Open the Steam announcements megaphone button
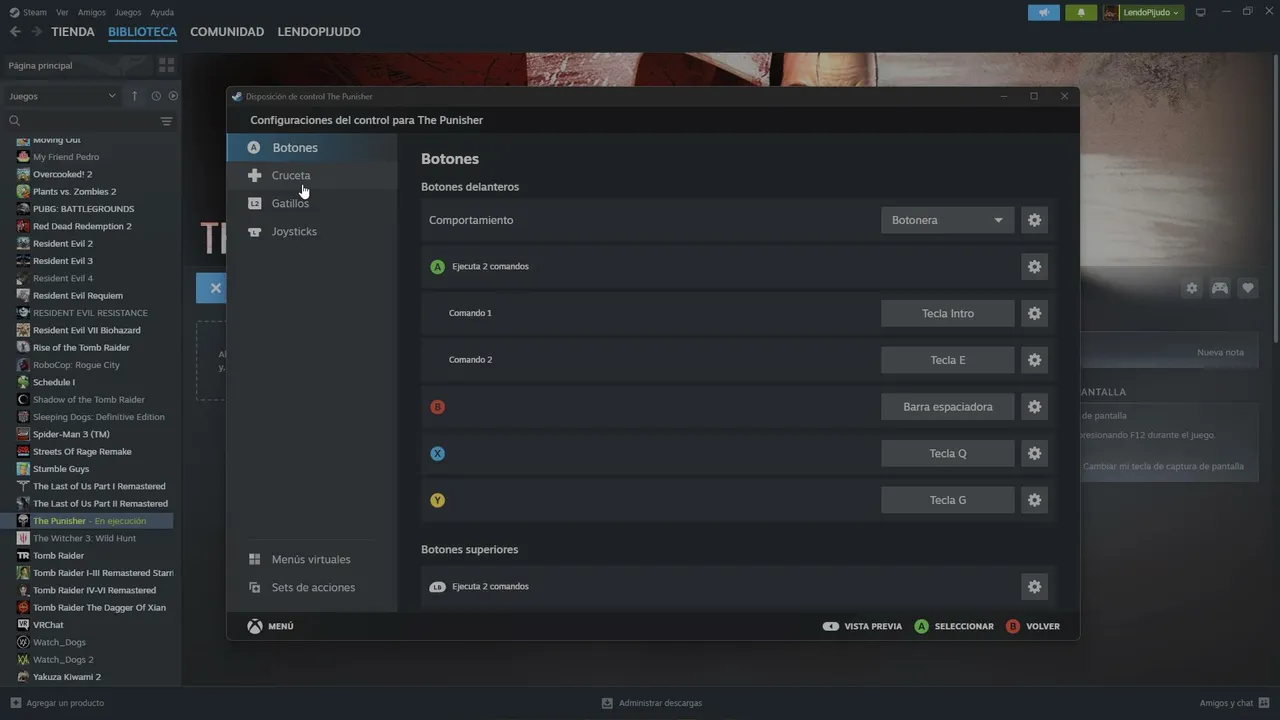The width and height of the screenshot is (1280, 720). pyautogui.click(x=1044, y=12)
